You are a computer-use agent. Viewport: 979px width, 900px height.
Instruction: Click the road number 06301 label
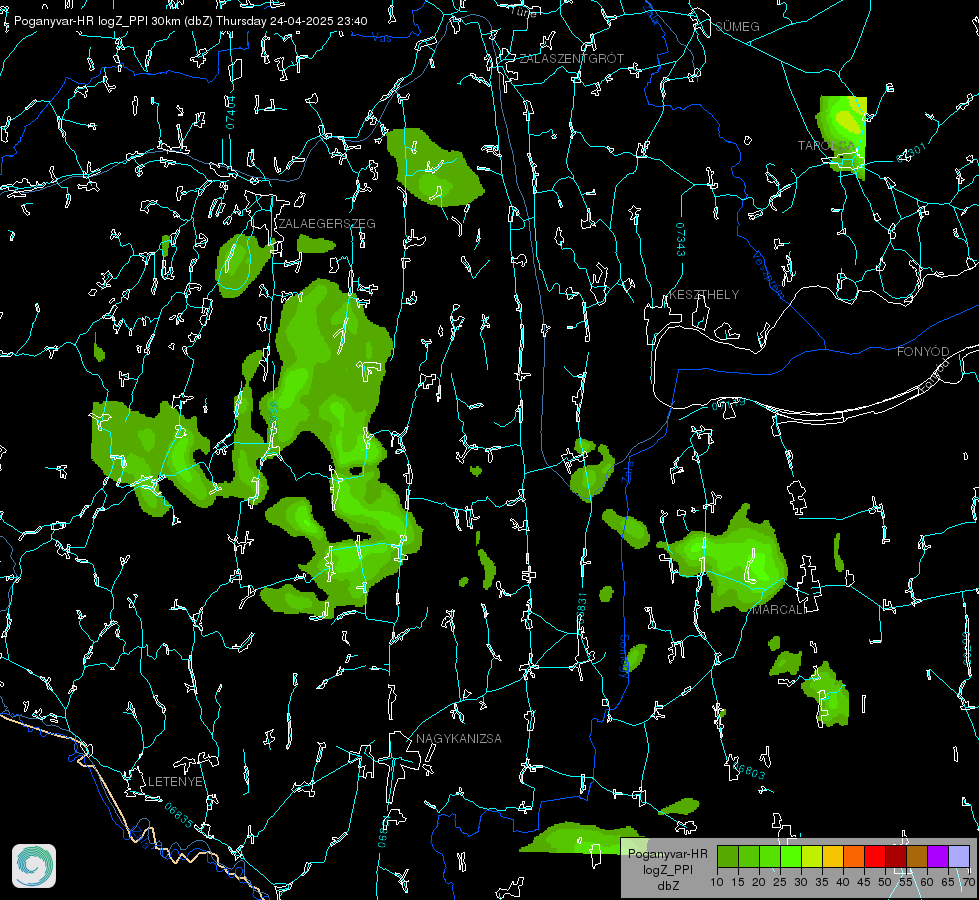[x=912, y=153]
